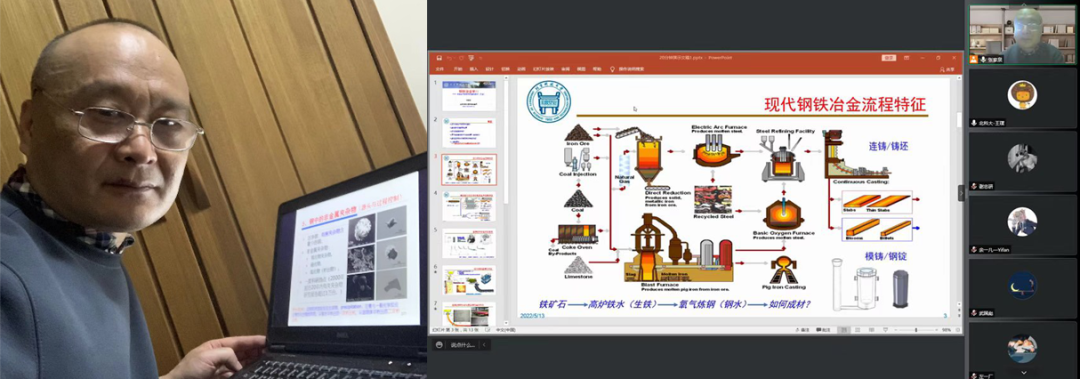The image size is (1080, 379).
Task: Open Ribbon Display Options icon
Action: point(906,58)
